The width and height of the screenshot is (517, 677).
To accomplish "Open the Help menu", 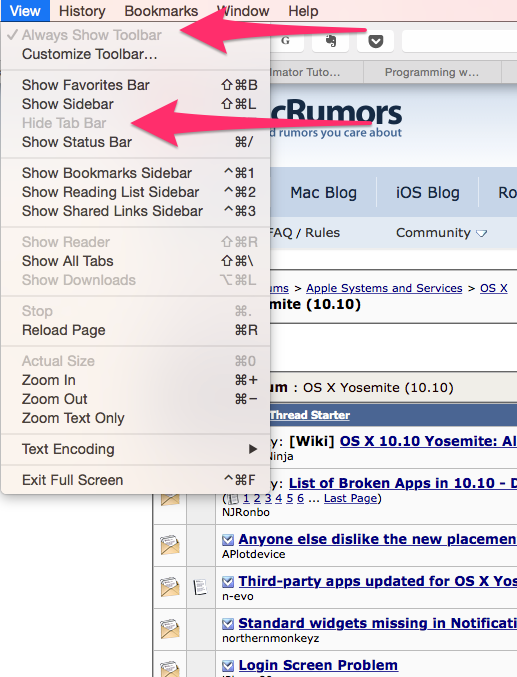I will (303, 11).
